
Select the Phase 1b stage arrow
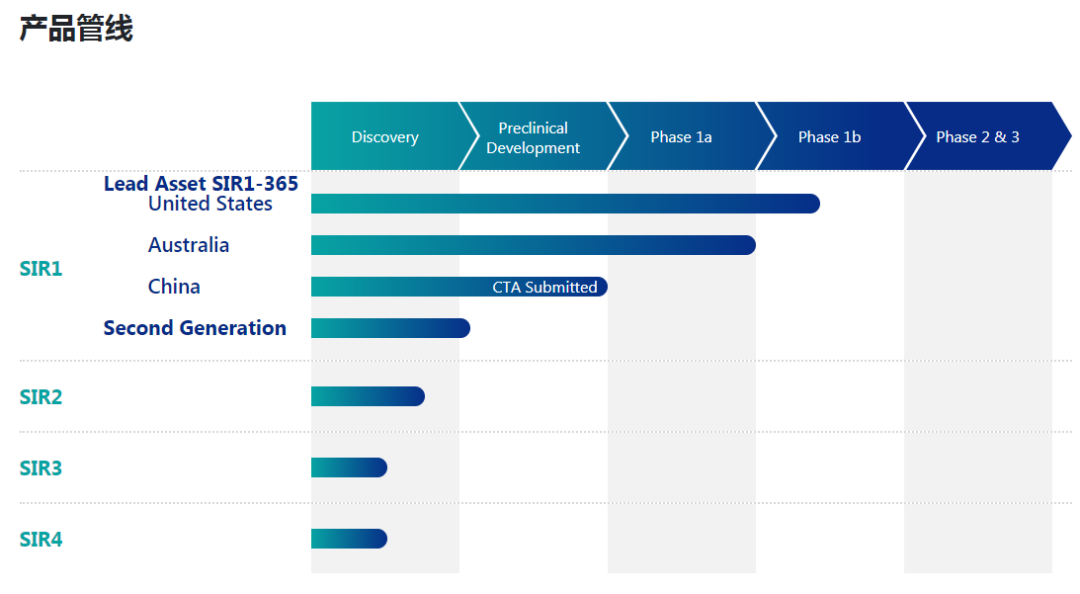[829, 137]
